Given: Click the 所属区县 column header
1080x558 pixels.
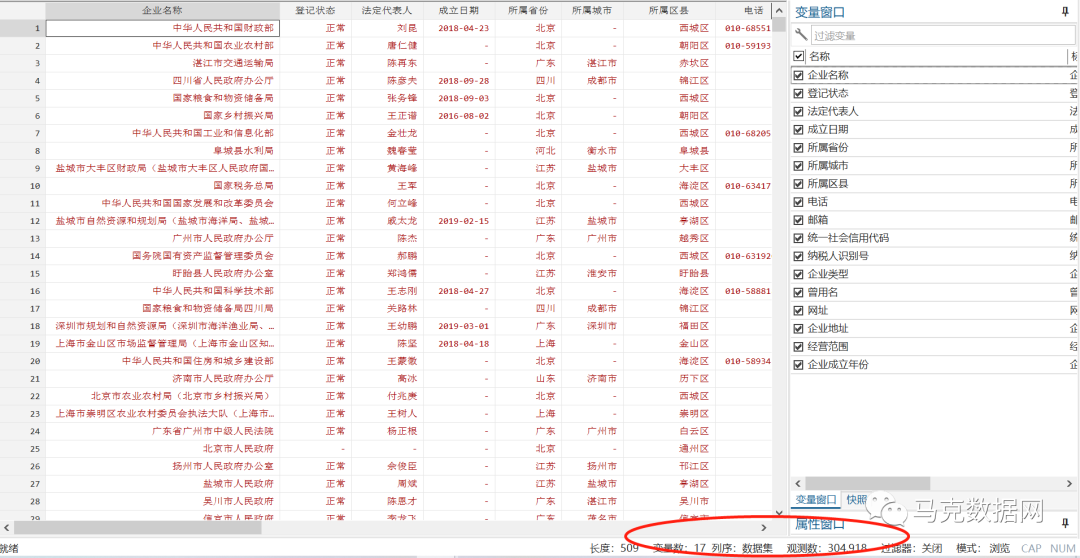Looking at the screenshot, I should click(669, 10).
